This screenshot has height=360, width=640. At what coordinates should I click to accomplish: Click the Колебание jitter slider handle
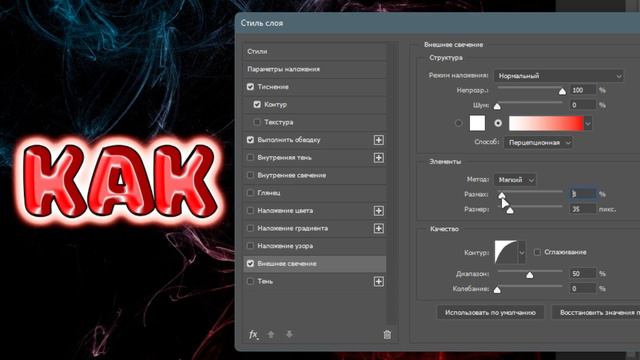[497, 290]
